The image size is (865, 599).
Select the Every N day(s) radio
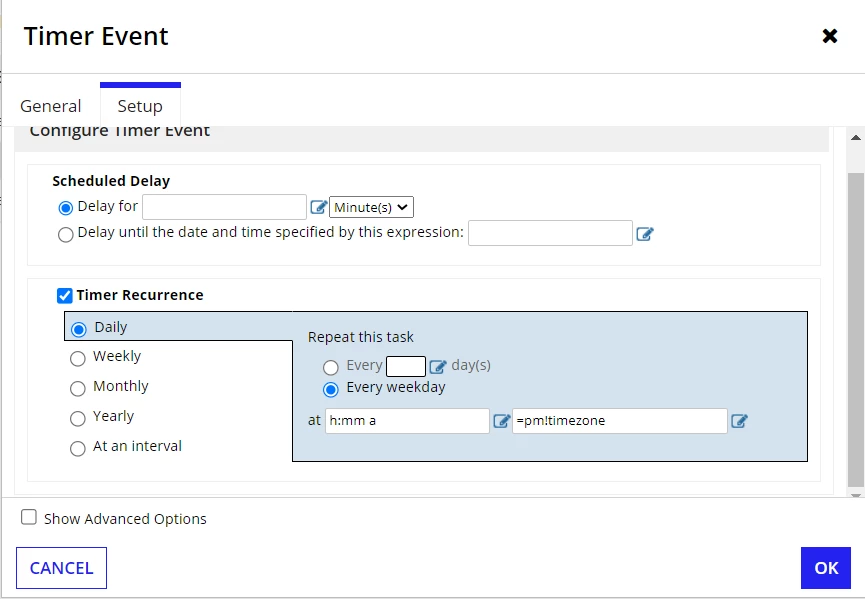[331, 367]
